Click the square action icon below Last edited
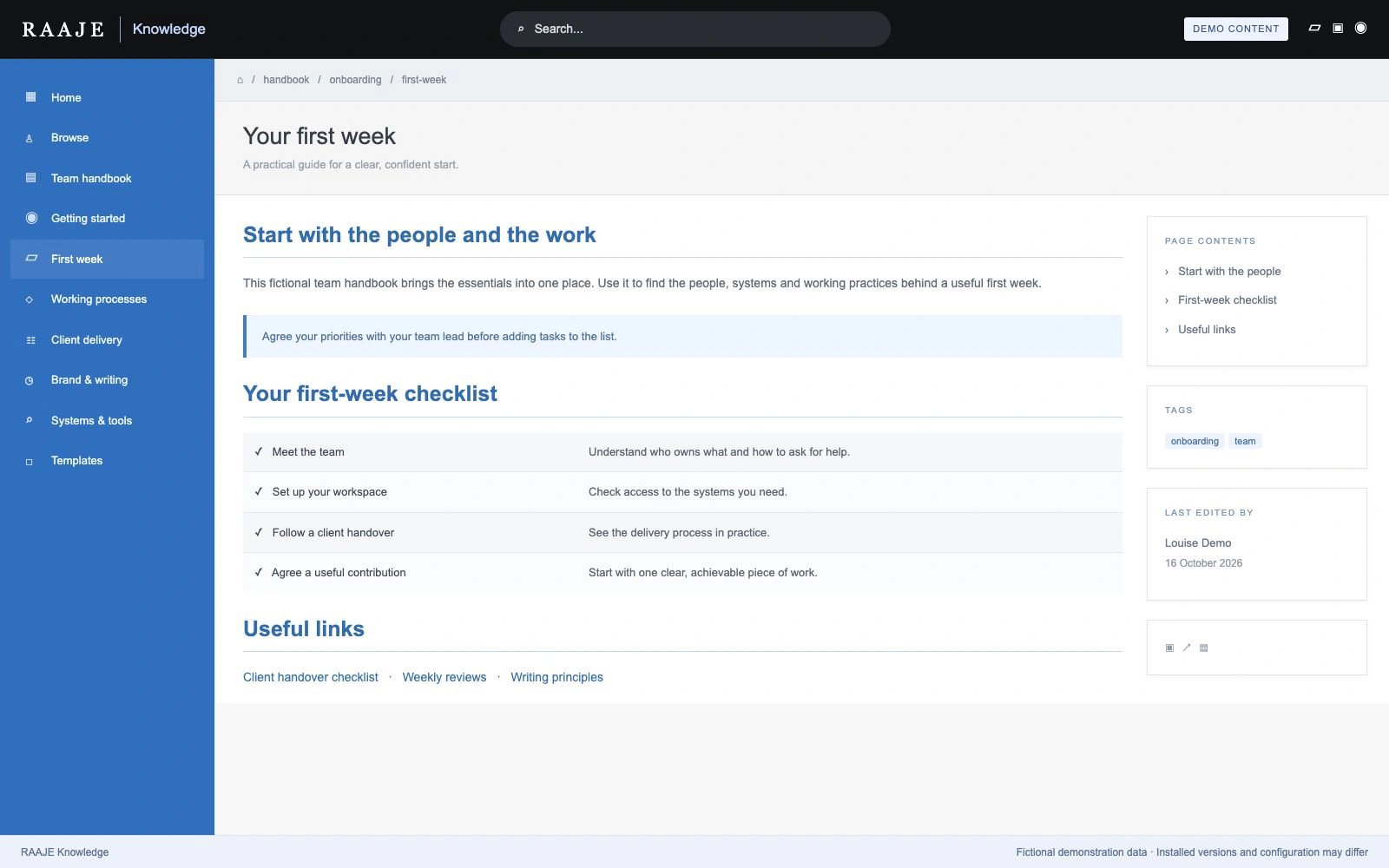Viewport: 1389px width, 868px height. (1169, 648)
